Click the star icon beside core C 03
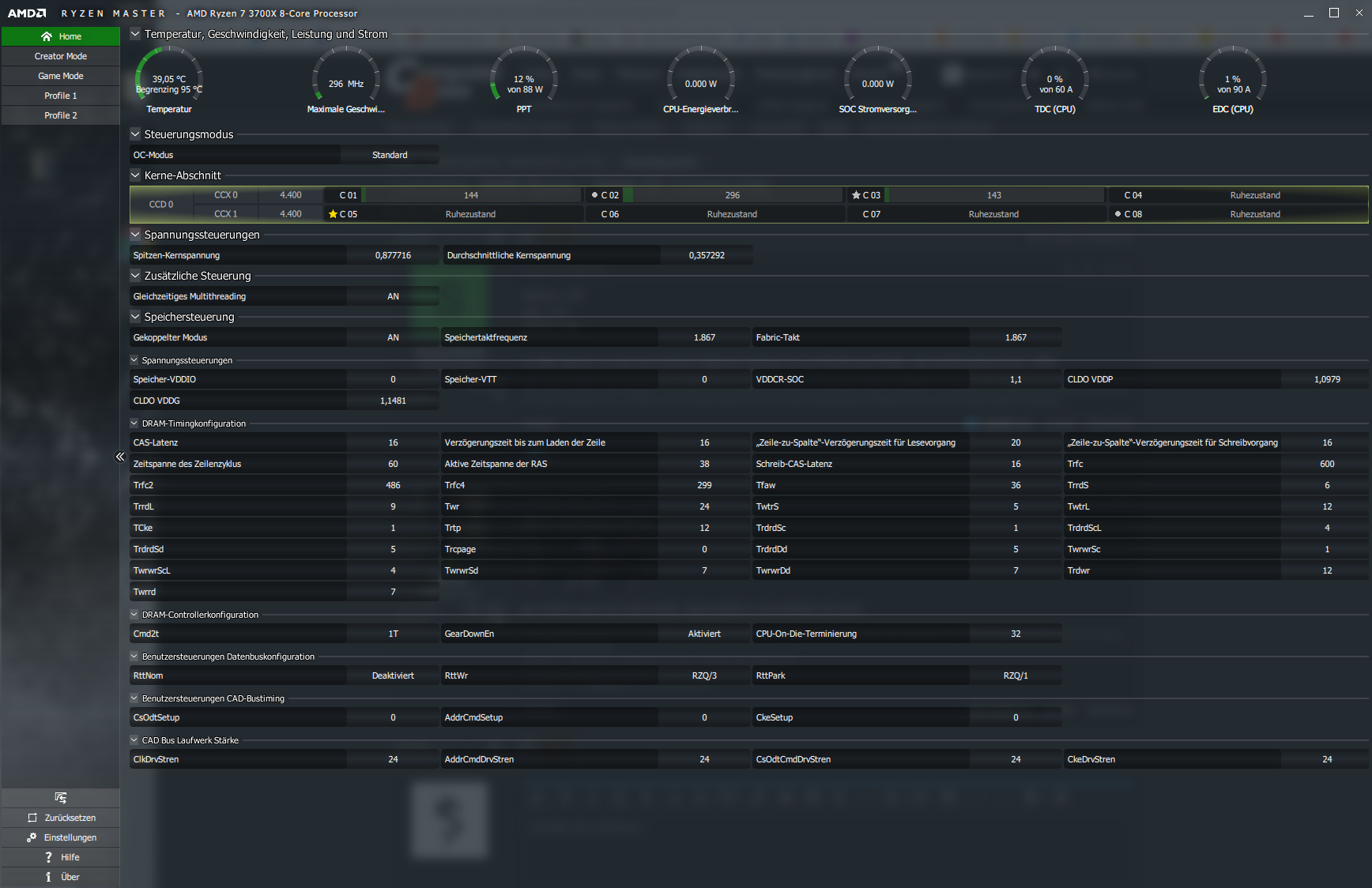Viewport: 1372px width, 888px height. 856,195
